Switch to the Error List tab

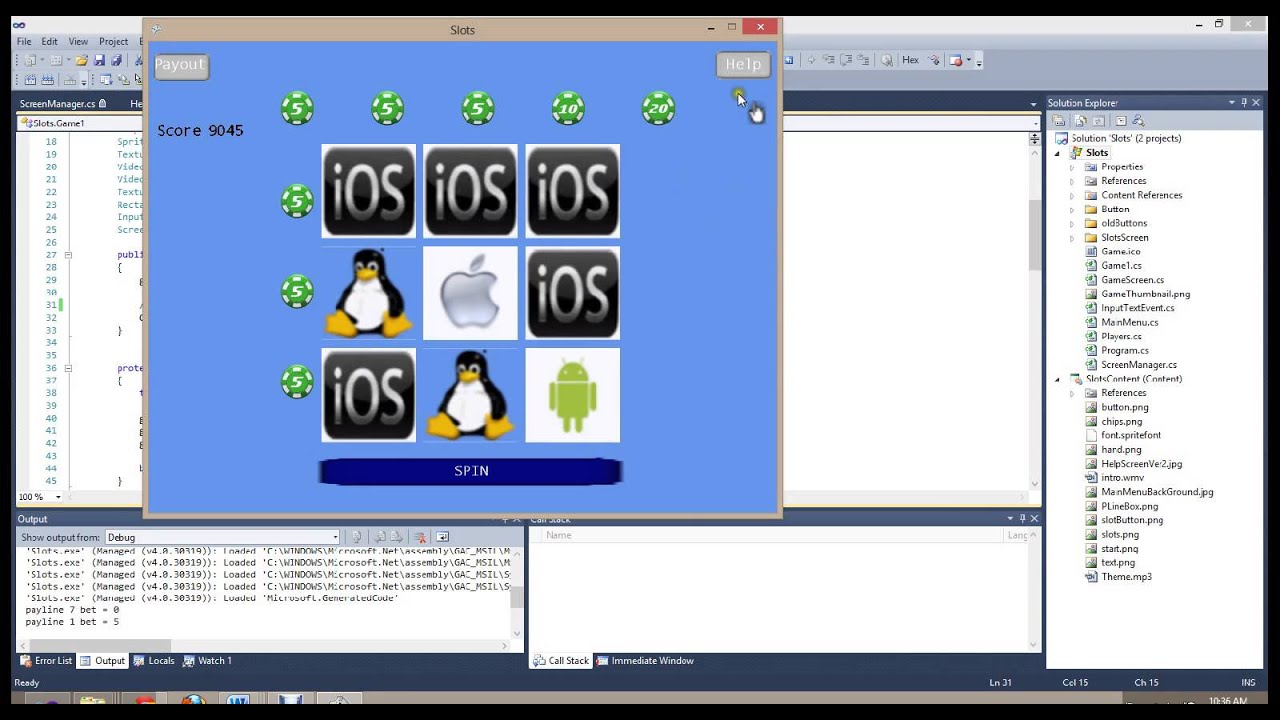46,660
